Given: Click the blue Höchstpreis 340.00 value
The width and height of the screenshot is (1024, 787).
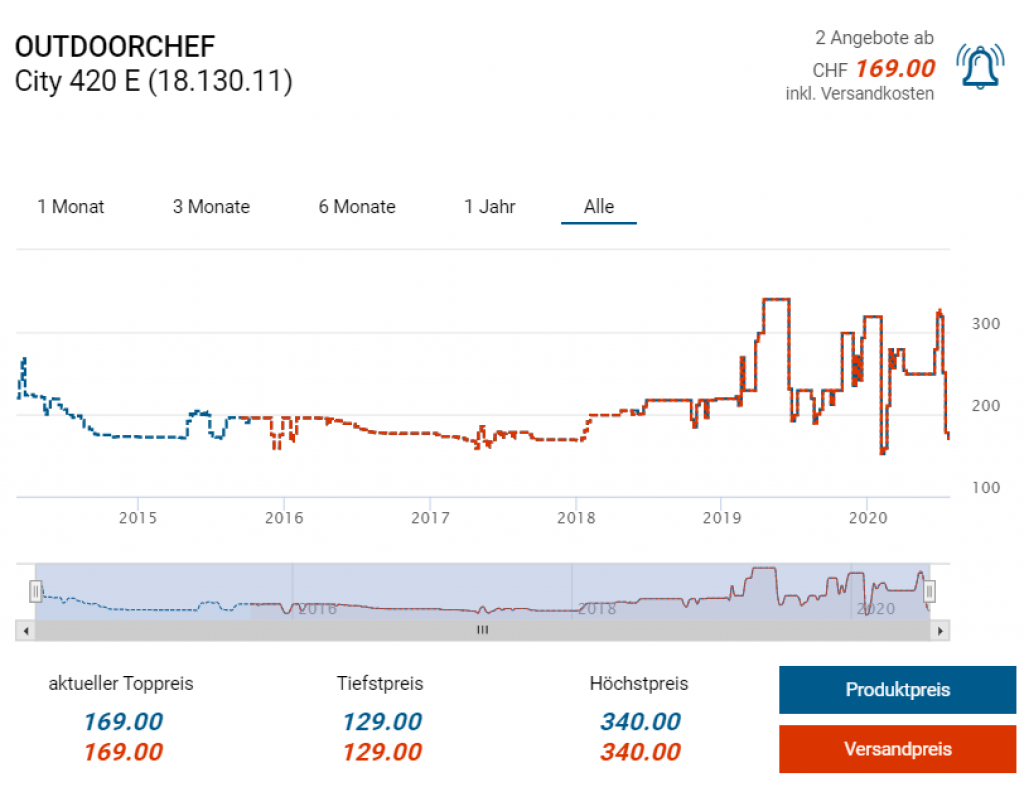Looking at the screenshot, I should point(640,722).
